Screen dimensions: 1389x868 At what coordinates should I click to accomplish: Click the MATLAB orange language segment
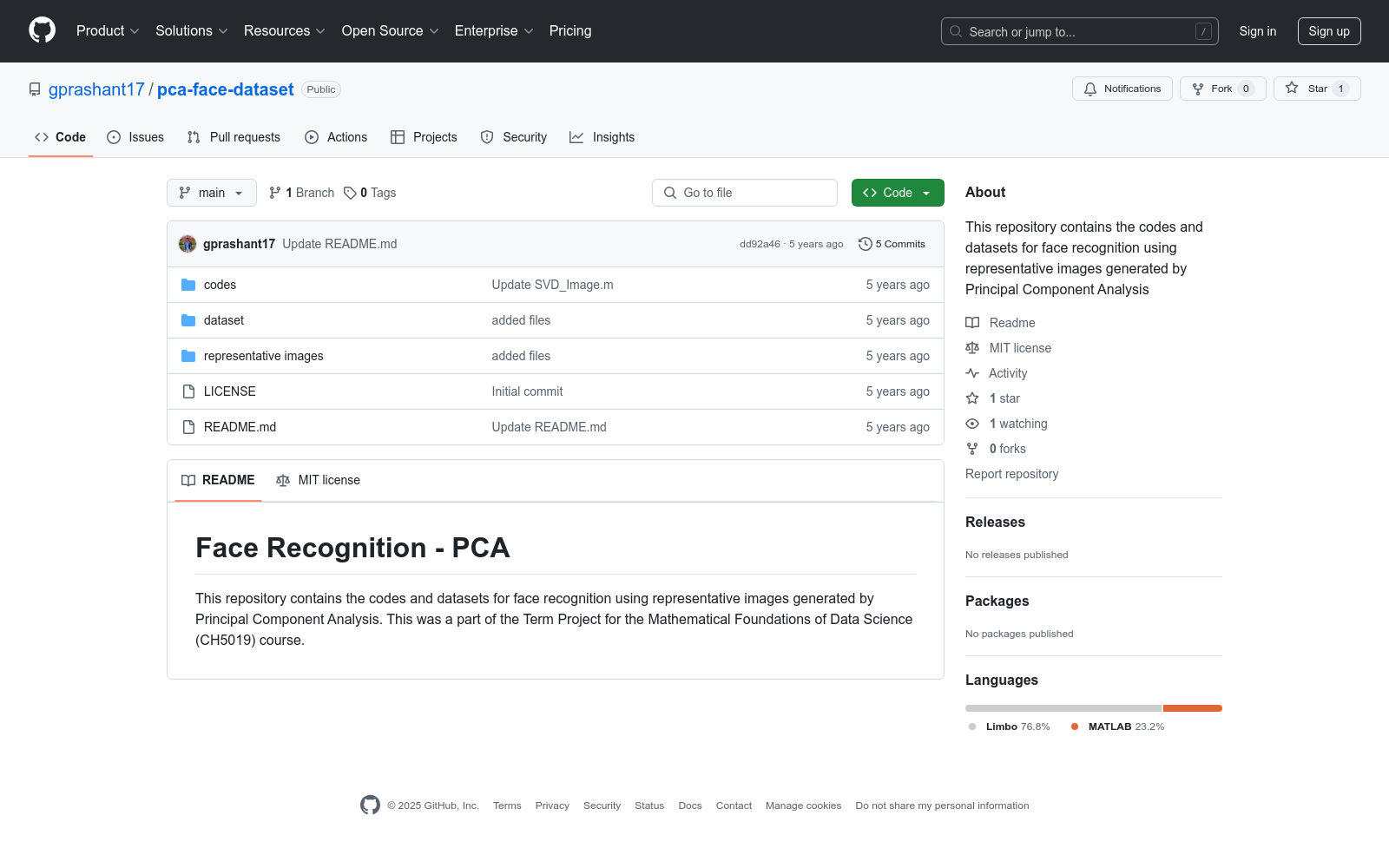(1193, 708)
